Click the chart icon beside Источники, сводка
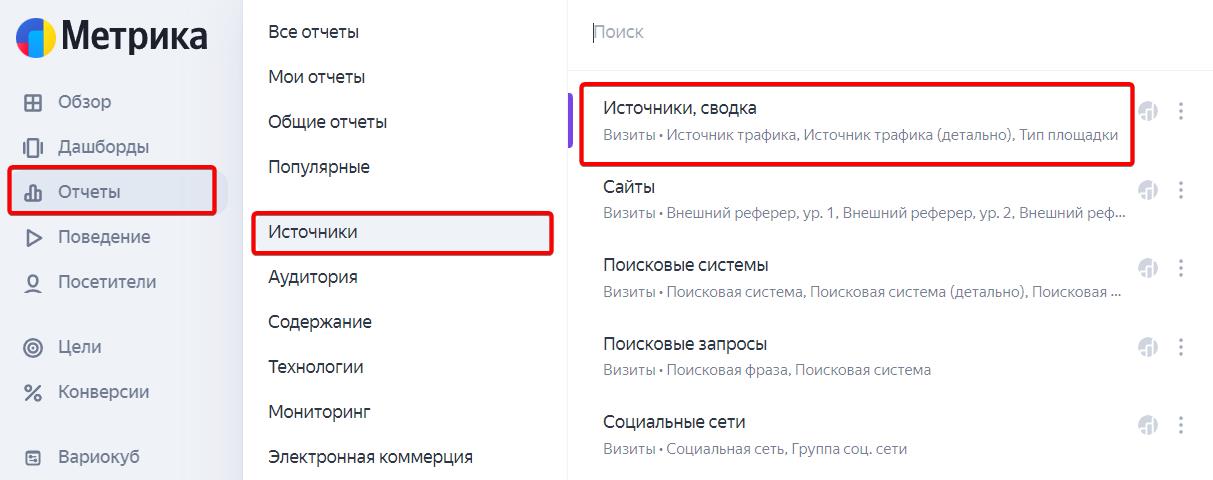 pyautogui.click(x=1148, y=111)
